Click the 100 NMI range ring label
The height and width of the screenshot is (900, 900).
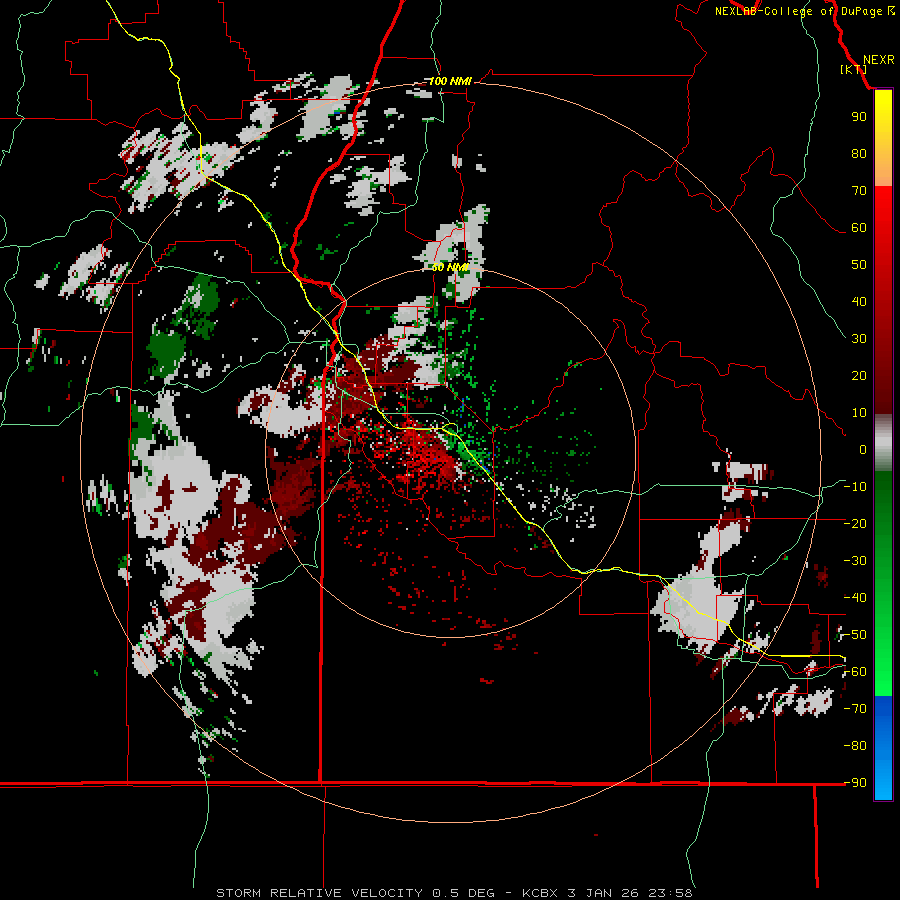click(x=450, y=82)
